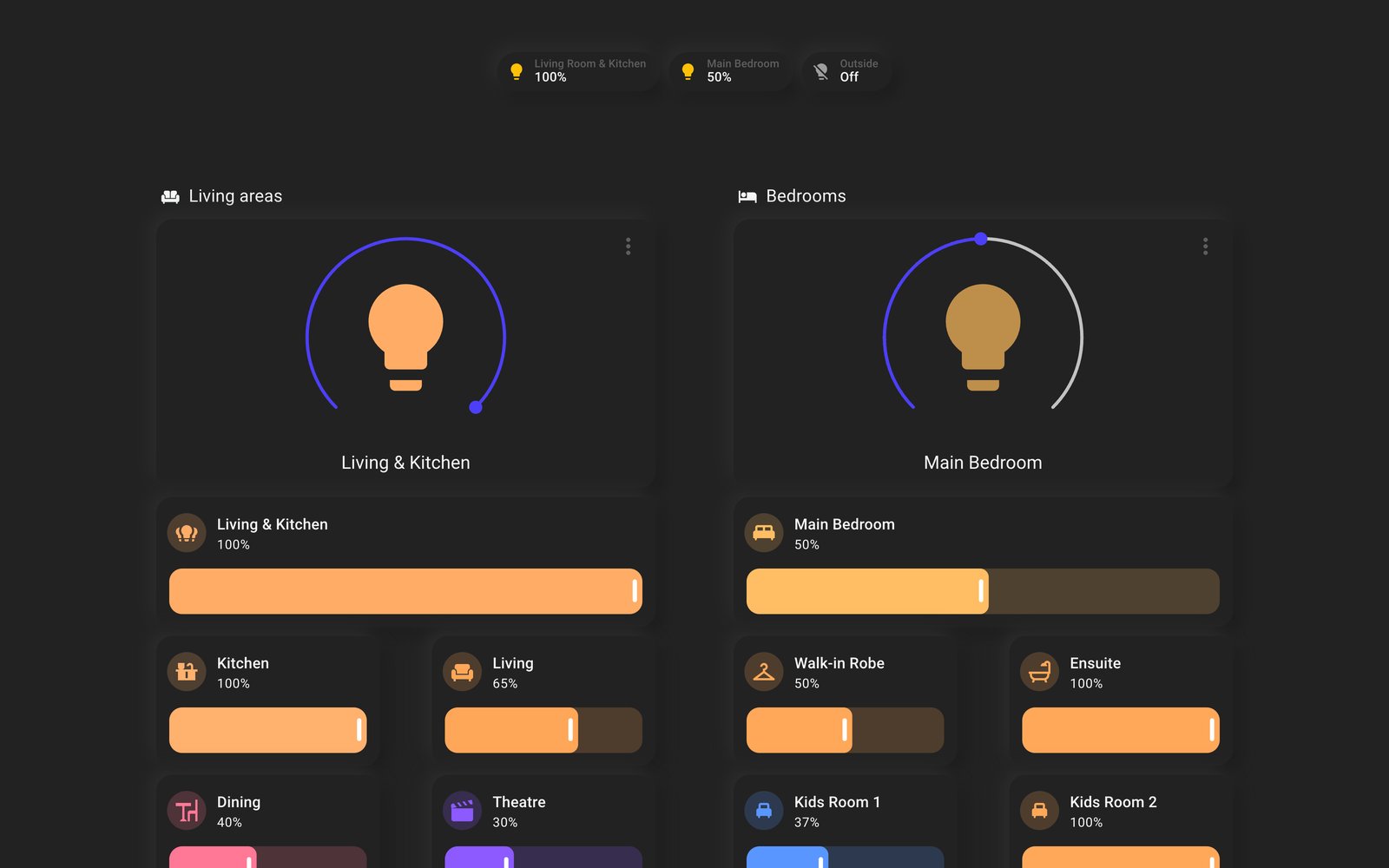1389x868 pixels.
Task: Click the Bedrooms section heading
Action: coord(806,196)
